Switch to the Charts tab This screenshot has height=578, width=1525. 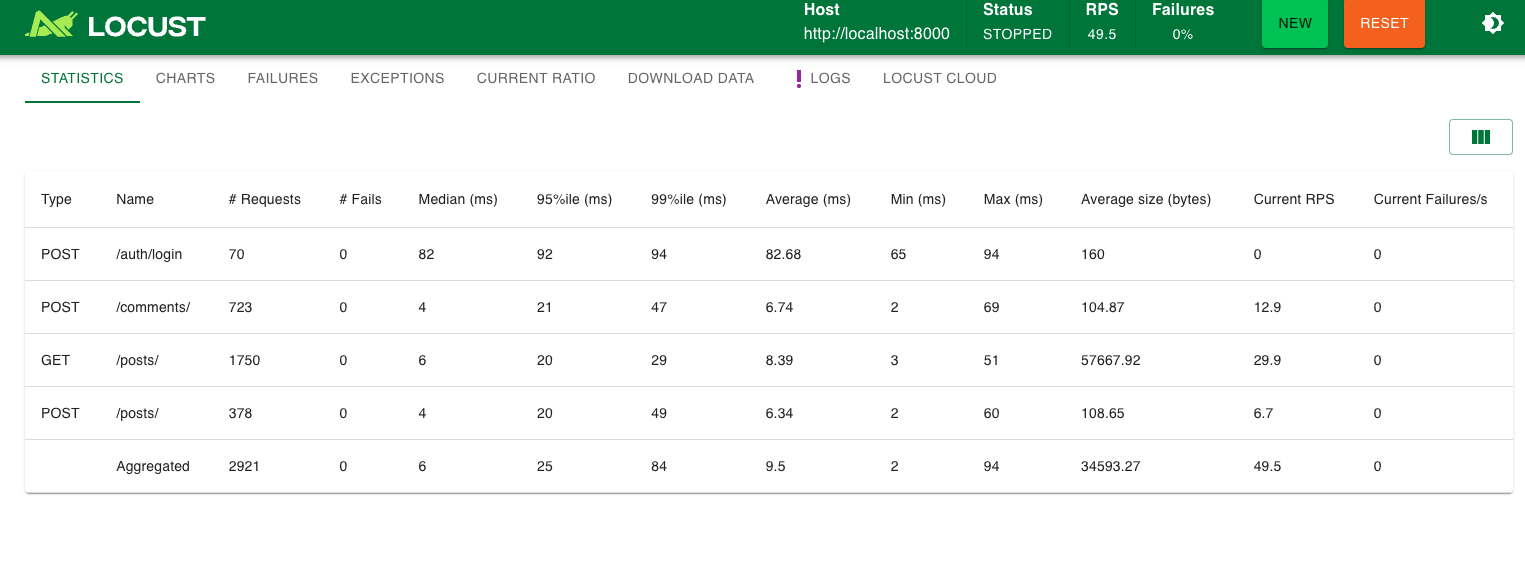point(185,78)
